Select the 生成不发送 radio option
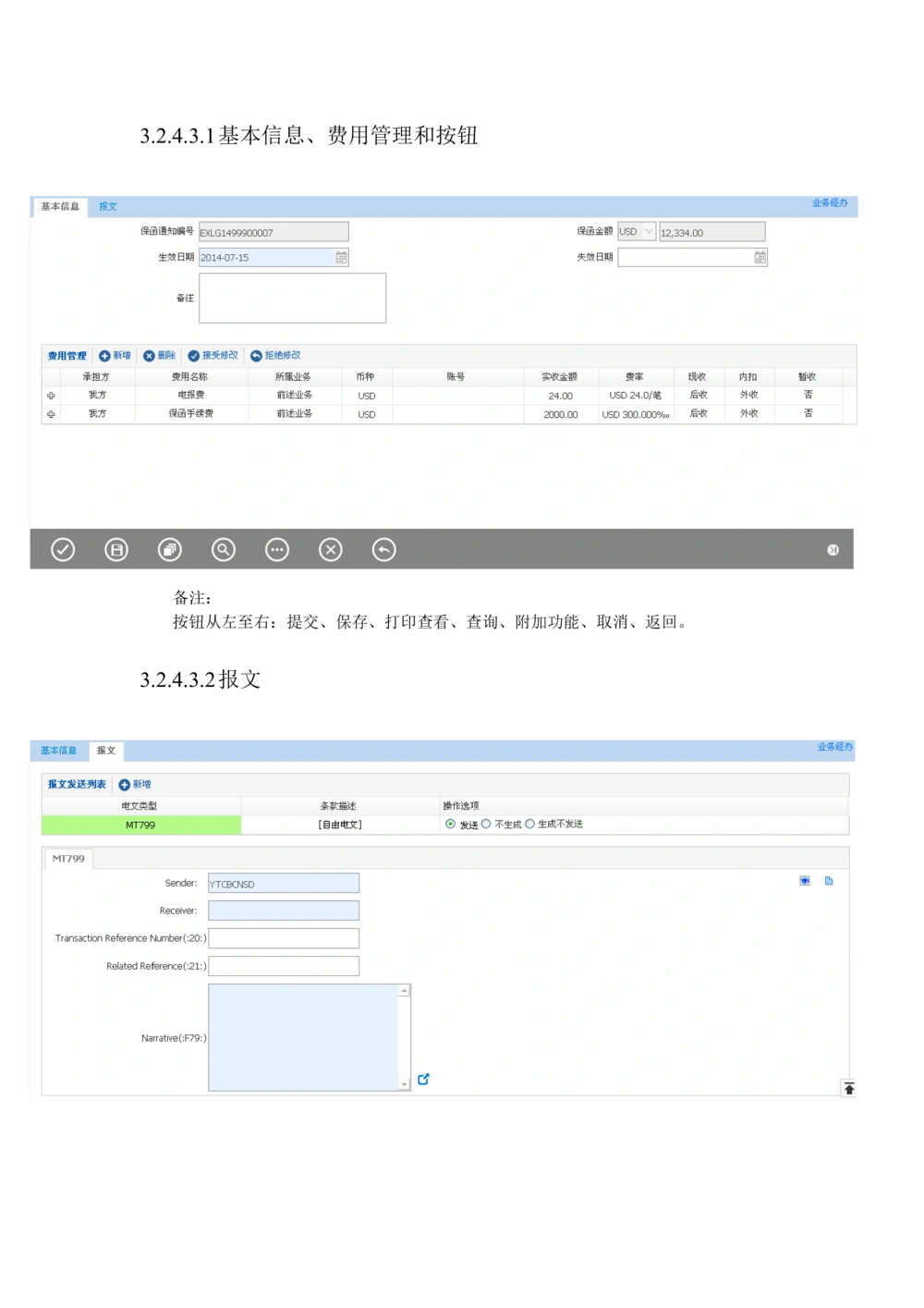 coord(529,825)
